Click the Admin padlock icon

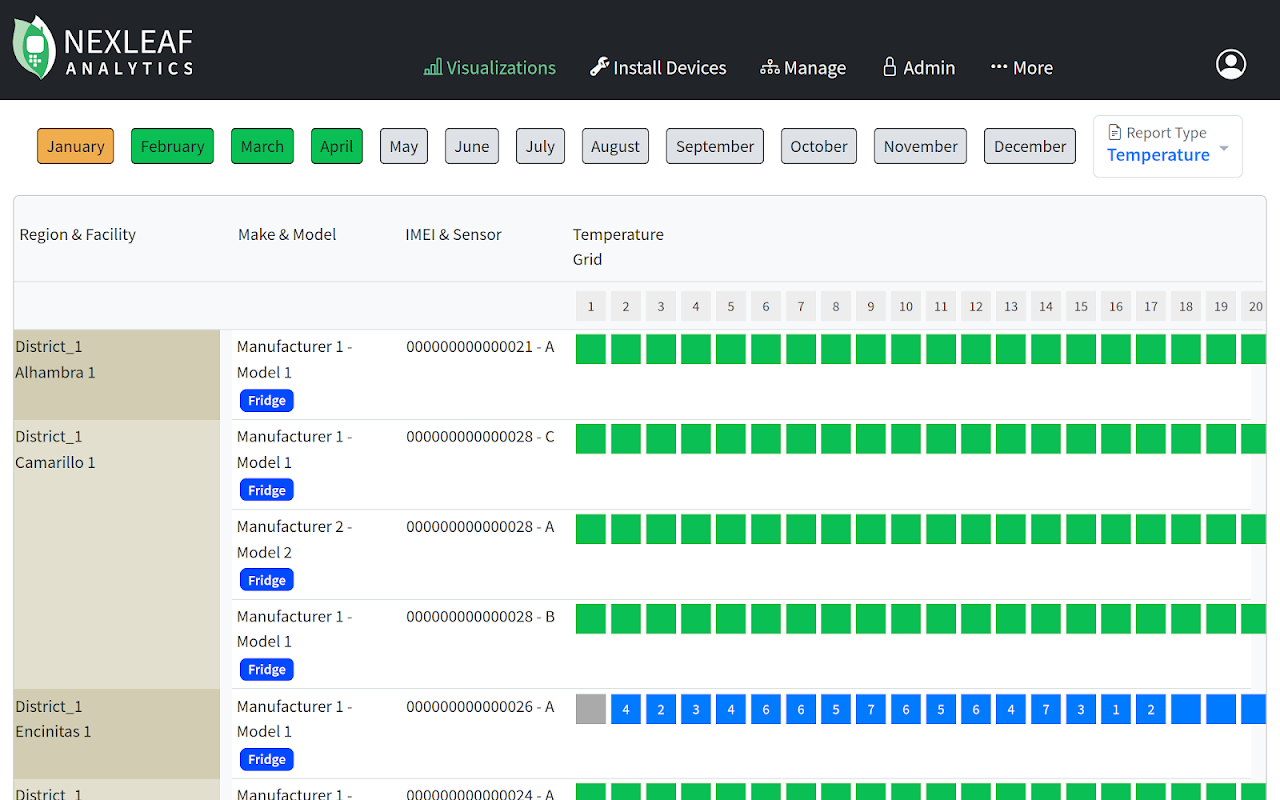(889, 67)
